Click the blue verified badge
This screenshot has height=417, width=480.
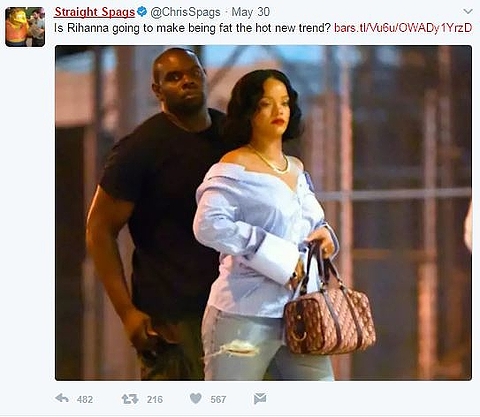[x=142, y=12]
